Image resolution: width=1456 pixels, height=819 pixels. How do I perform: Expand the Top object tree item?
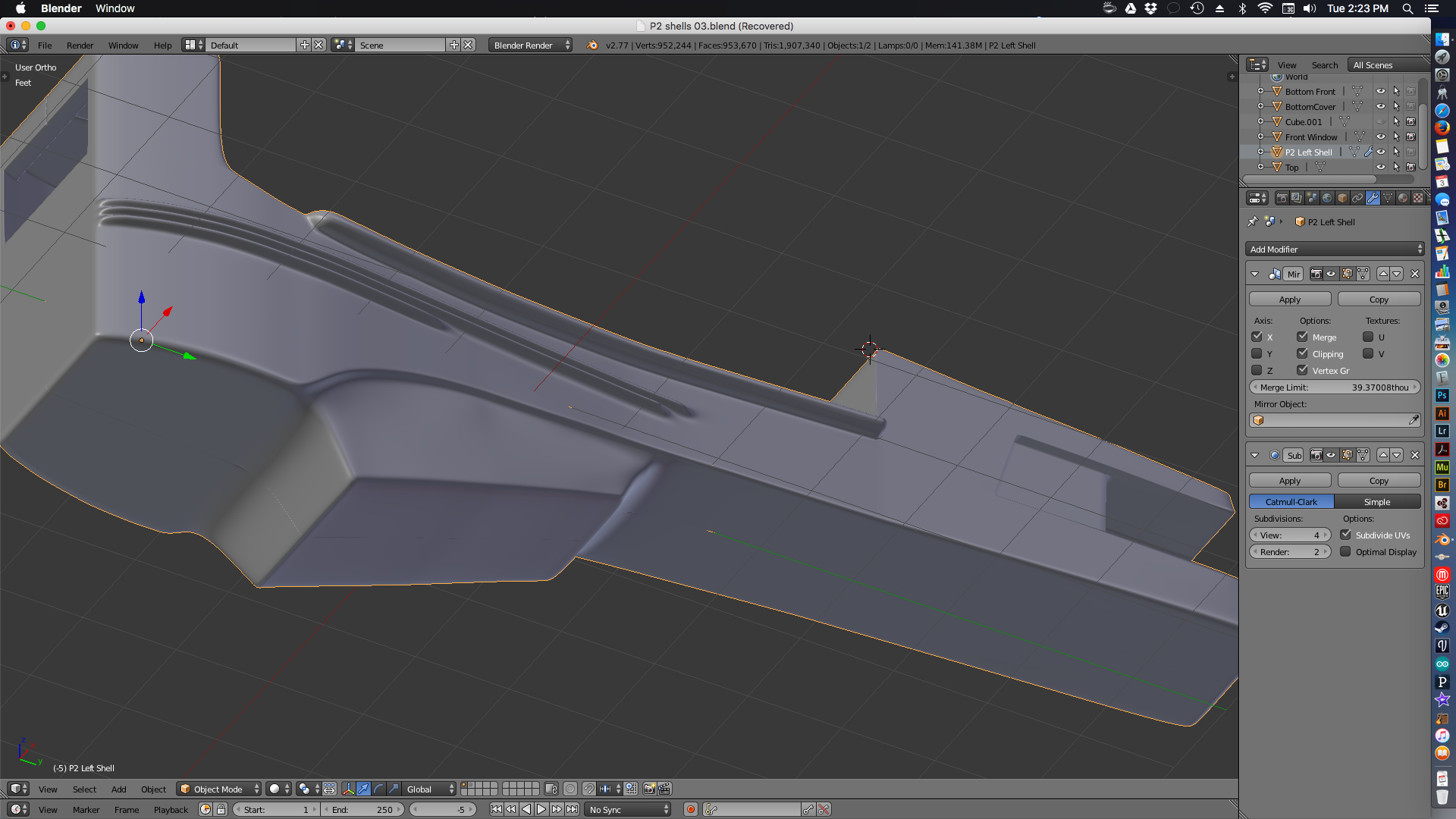[1261, 167]
